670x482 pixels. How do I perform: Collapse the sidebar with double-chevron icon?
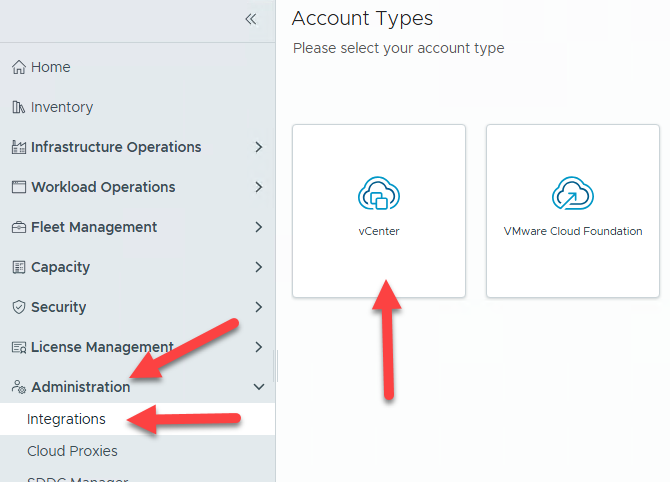pyautogui.click(x=251, y=19)
